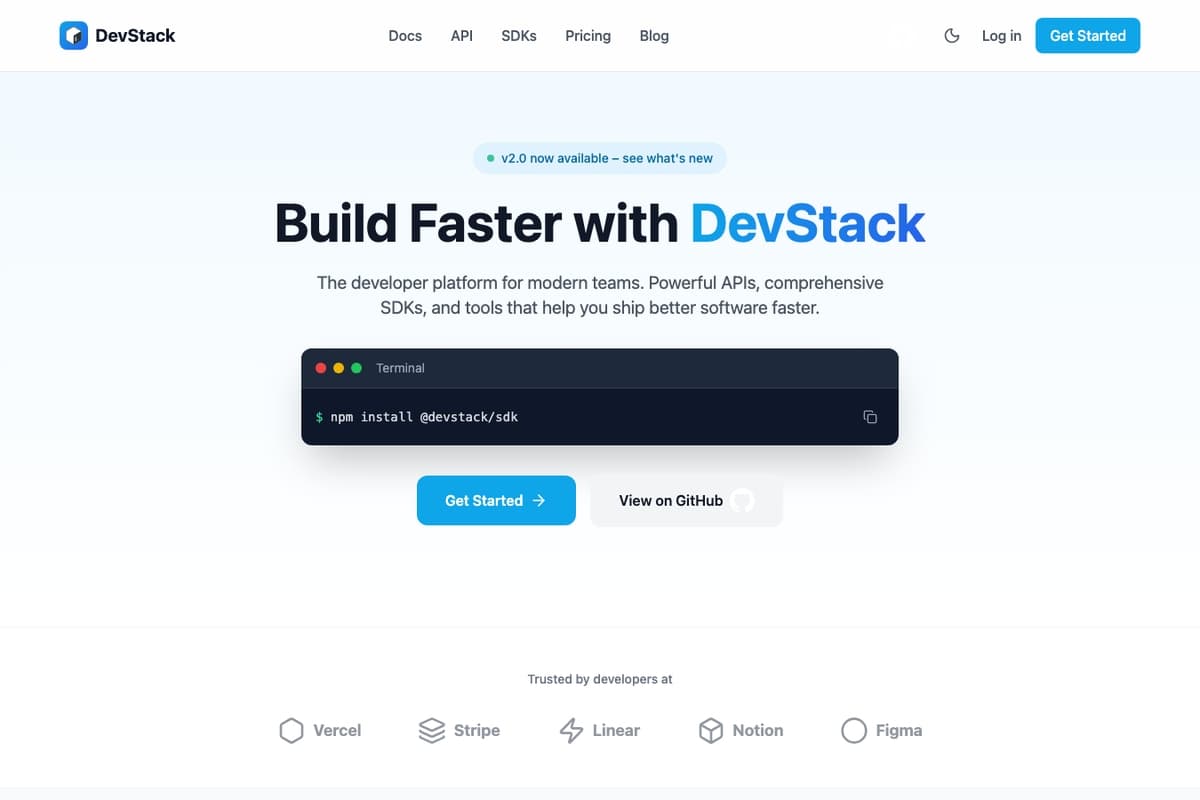
Task: Open the Docs menu item
Action: [405, 35]
